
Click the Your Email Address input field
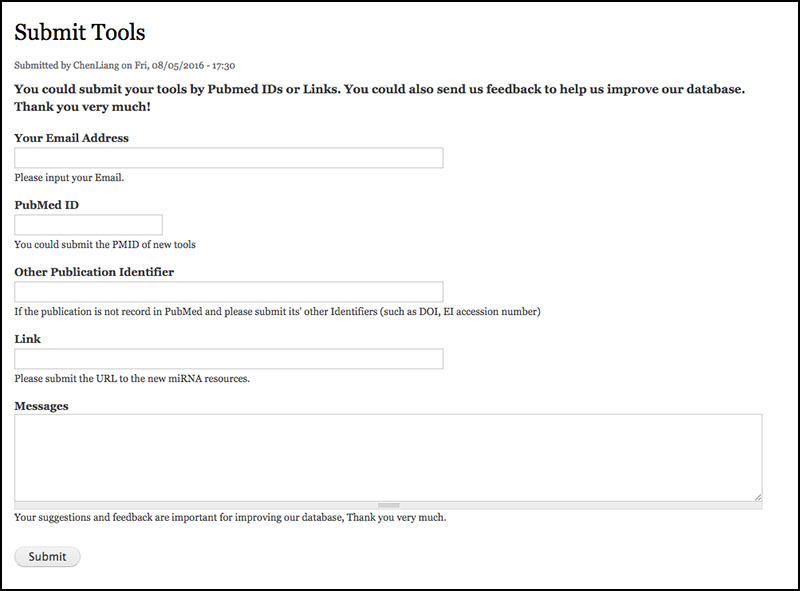[x=229, y=158]
